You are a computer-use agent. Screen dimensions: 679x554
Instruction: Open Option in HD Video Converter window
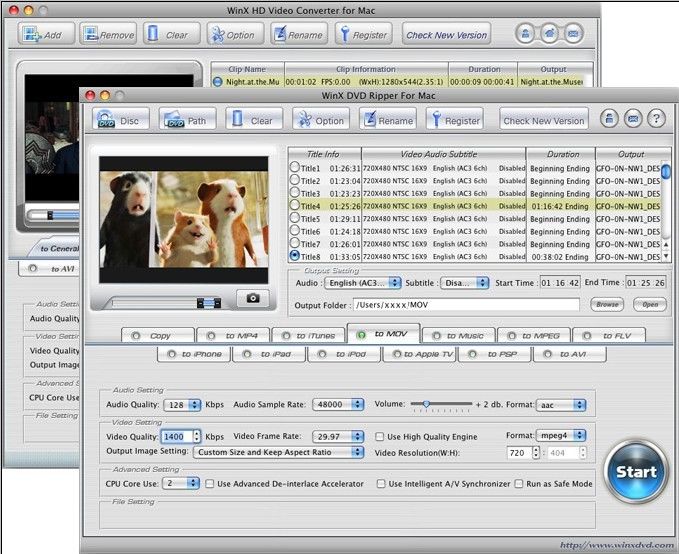click(235, 34)
